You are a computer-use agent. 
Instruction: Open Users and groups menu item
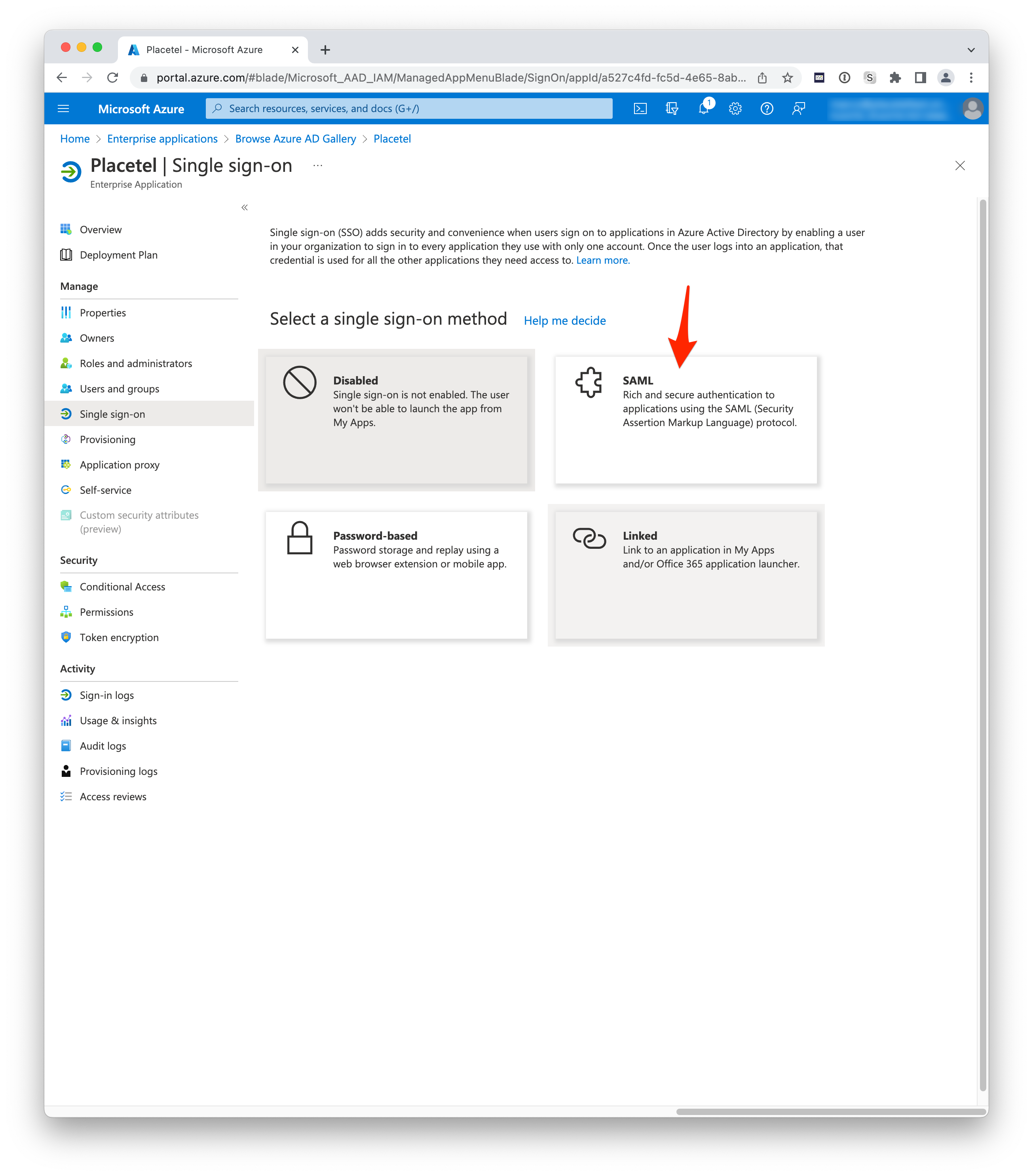(119, 389)
